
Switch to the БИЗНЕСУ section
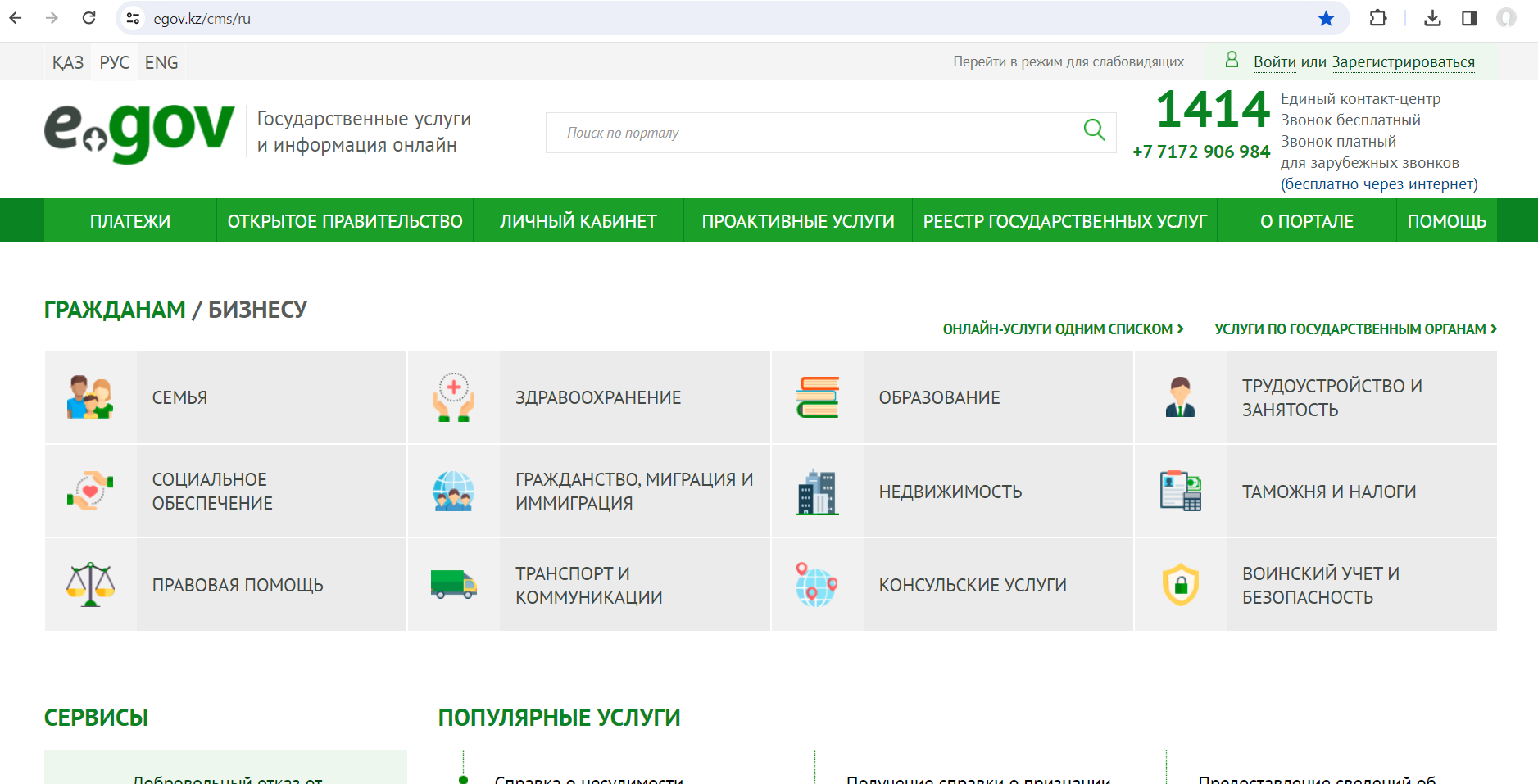point(257,310)
